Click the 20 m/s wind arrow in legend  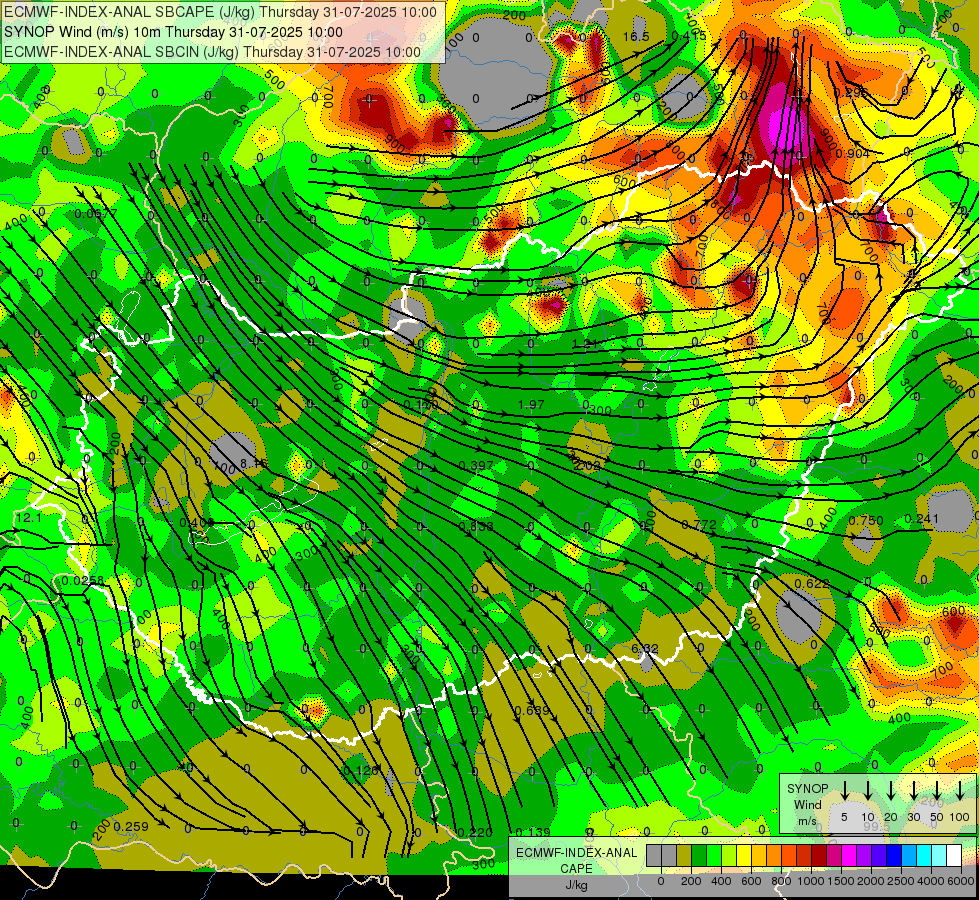click(890, 790)
